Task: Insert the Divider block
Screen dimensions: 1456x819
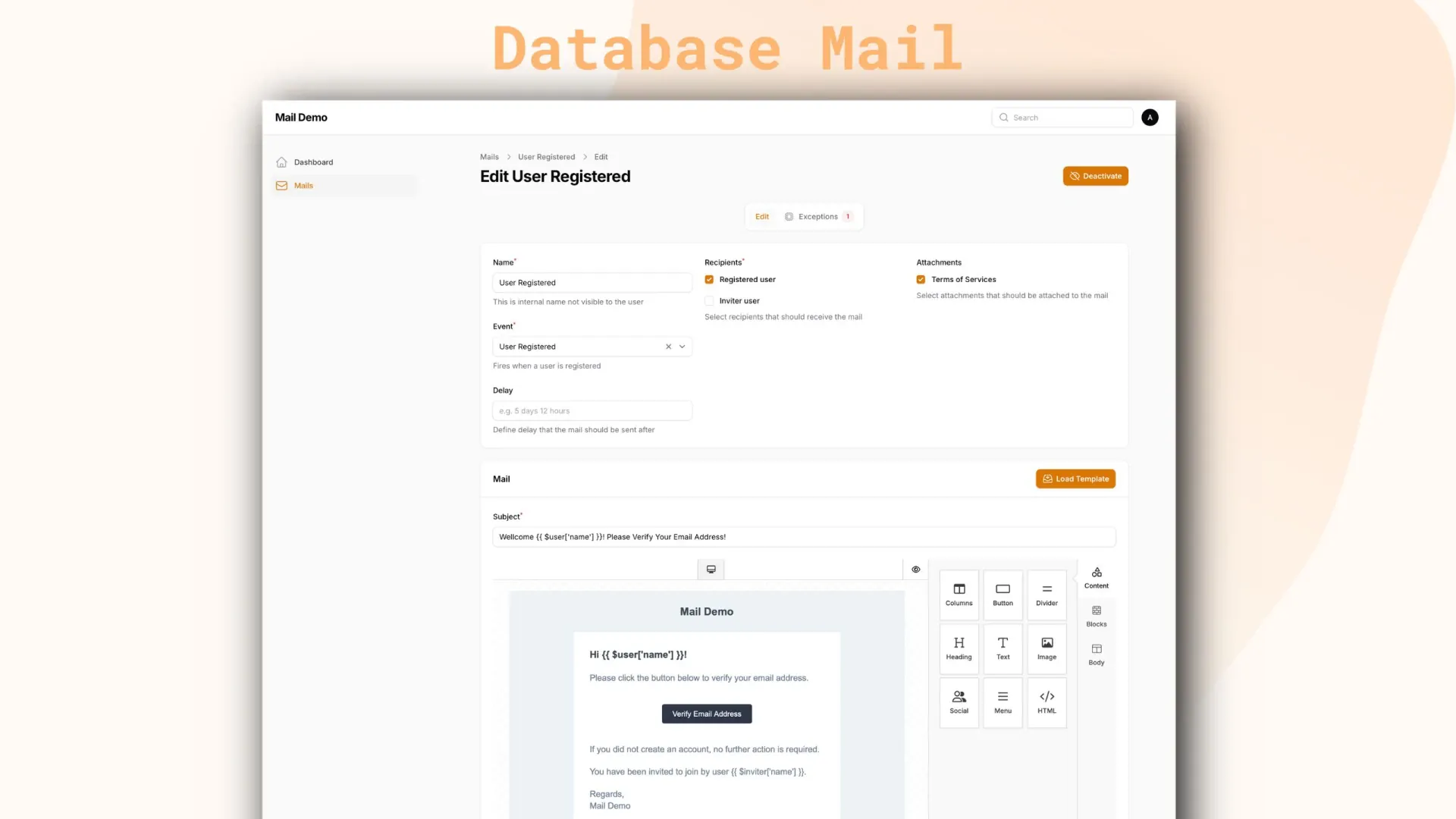Action: pos(1046,595)
